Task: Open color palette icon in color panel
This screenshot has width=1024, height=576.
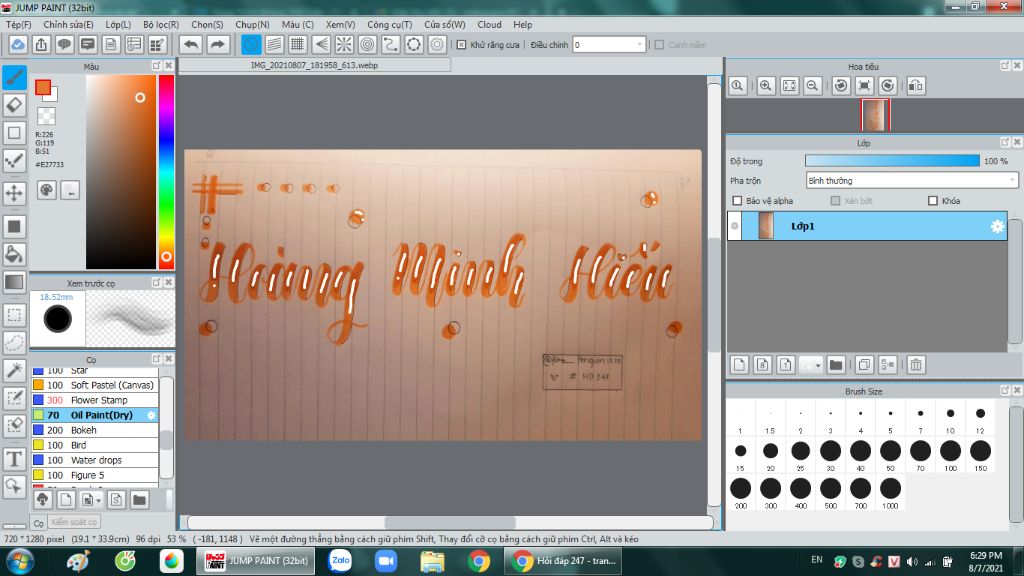Action: (x=46, y=190)
